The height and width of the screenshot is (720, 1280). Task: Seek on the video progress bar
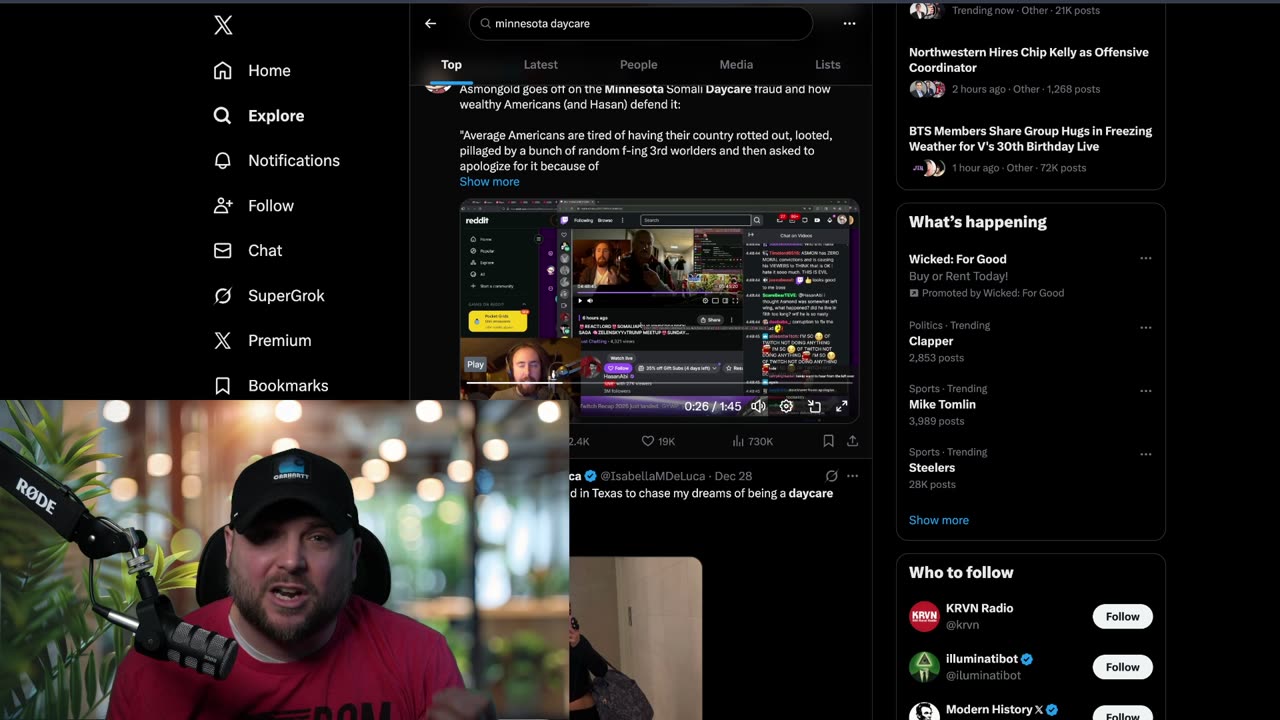point(659,381)
